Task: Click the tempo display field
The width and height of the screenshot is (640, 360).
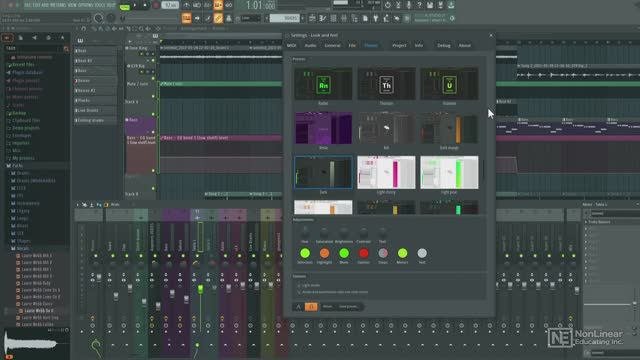Action: click(x=170, y=5)
